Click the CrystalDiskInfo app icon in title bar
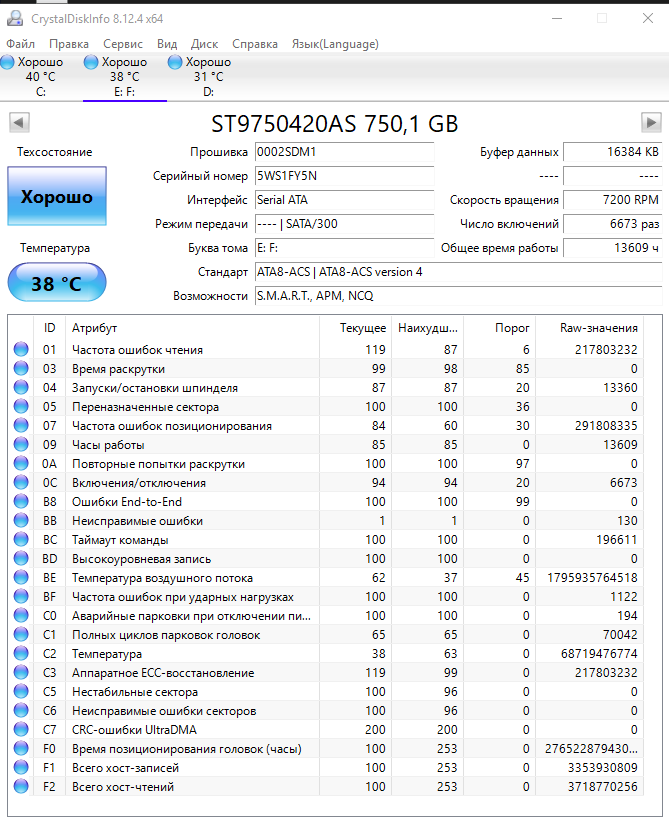The height and width of the screenshot is (825, 669). point(15,18)
